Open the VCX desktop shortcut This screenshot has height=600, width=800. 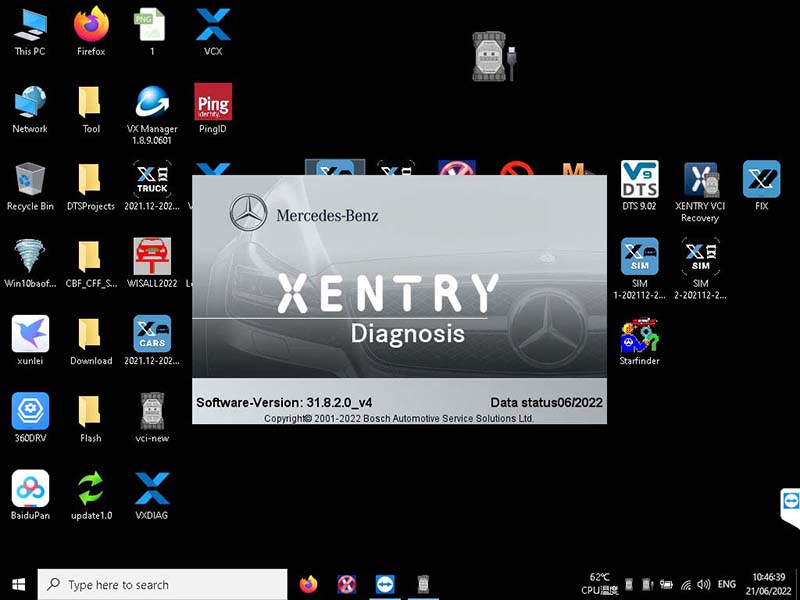click(x=213, y=32)
